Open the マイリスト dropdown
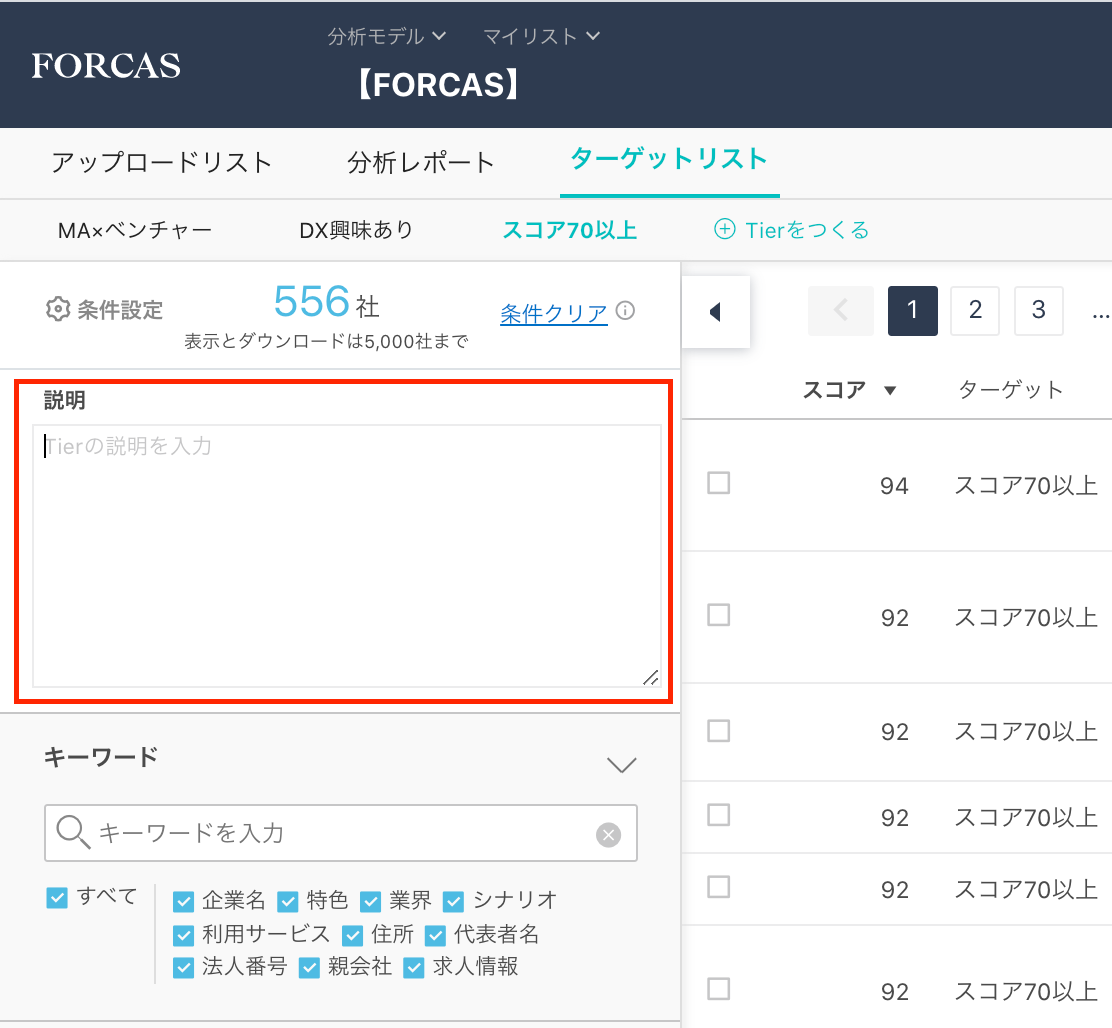1112x1028 pixels. pyautogui.click(x=541, y=36)
